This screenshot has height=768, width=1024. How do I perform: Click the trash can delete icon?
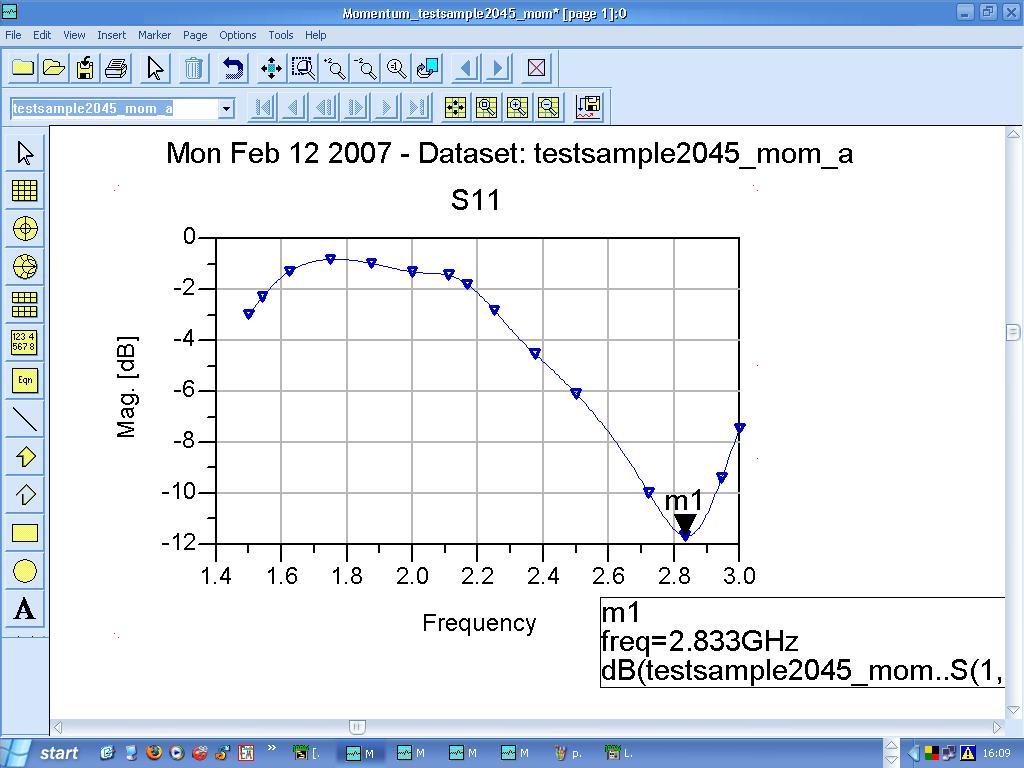click(x=193, y=68)
